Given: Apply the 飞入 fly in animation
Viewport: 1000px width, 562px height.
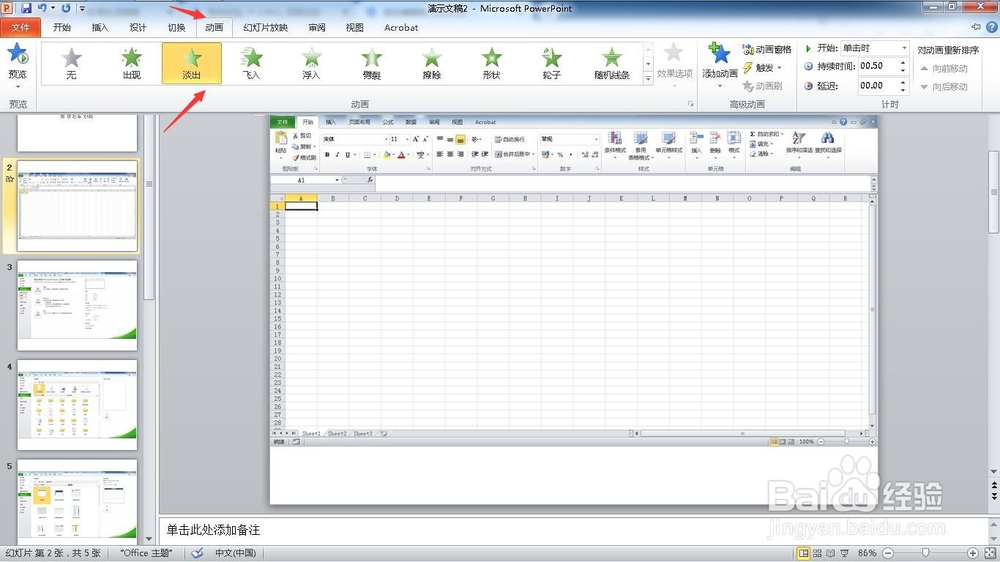Looking at the screenshot, I should point(251,63).
